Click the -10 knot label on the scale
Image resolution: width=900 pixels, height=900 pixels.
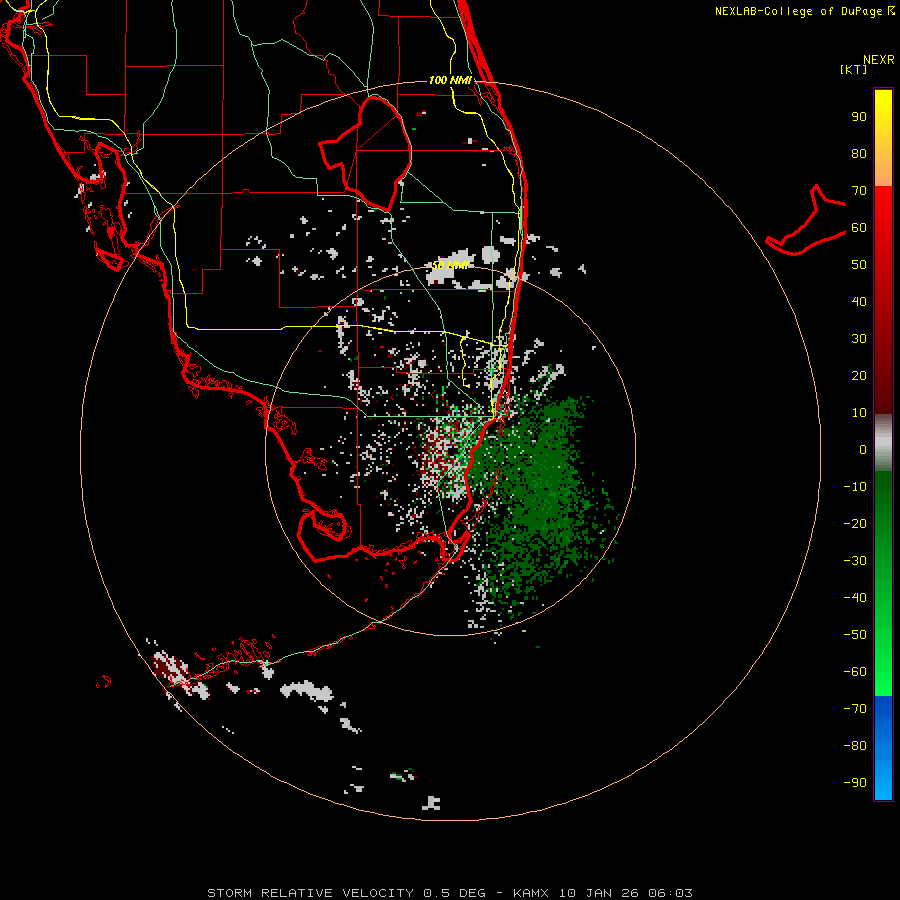(855, 487)
